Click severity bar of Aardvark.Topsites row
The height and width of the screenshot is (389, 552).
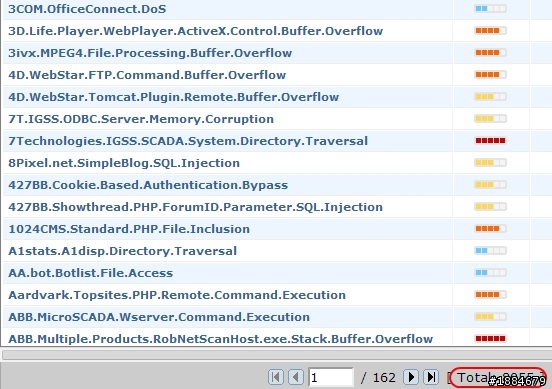click(x=490, y=295)
